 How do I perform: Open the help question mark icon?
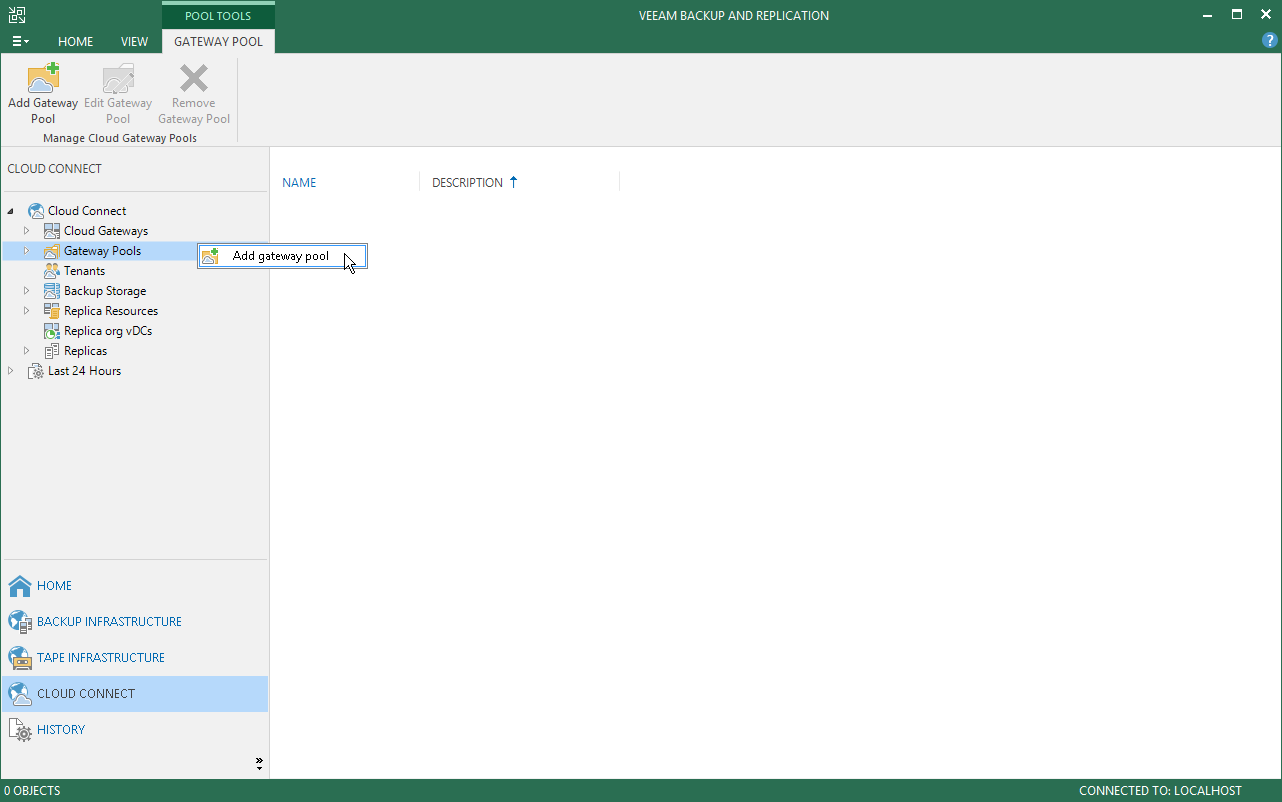(1270, 41)
